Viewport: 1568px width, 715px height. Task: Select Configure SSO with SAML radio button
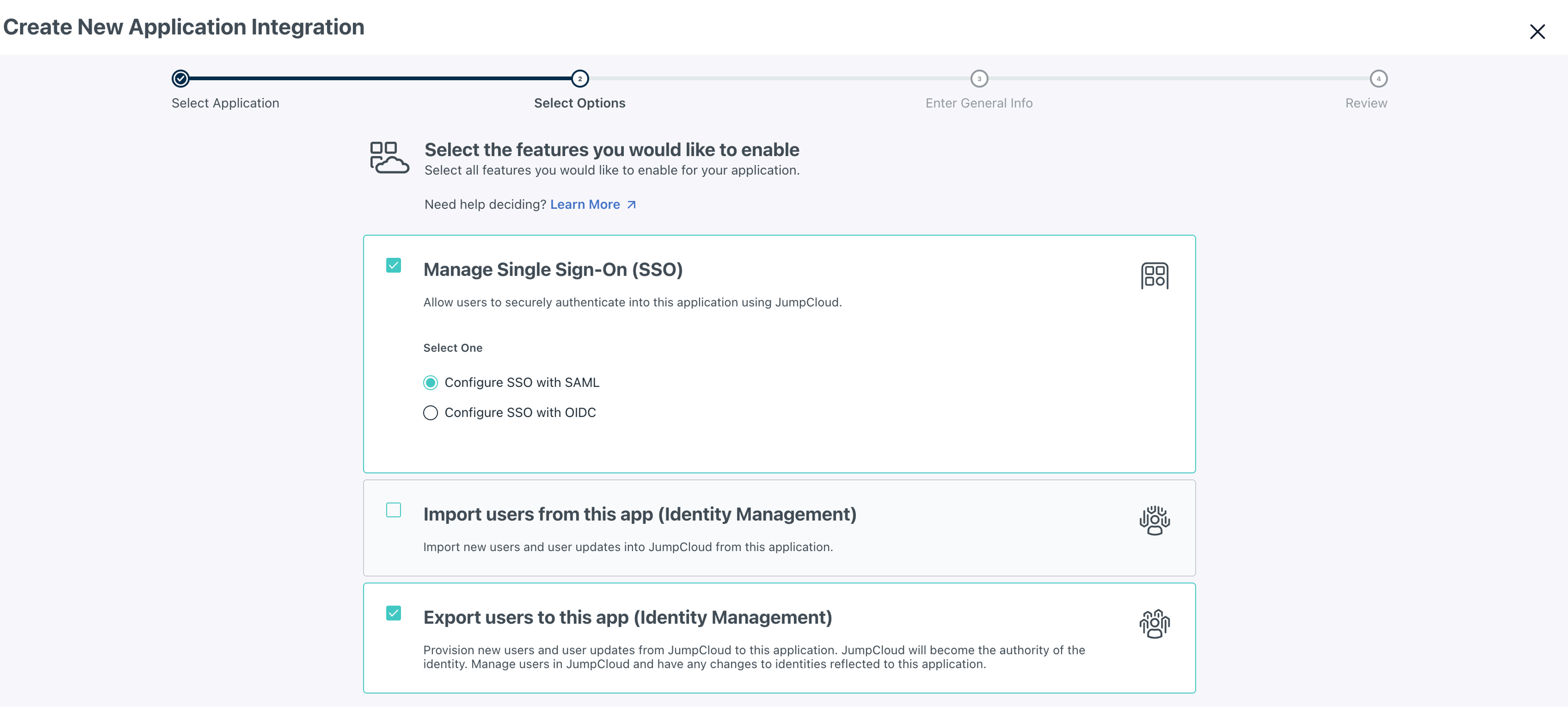point(430,382)
